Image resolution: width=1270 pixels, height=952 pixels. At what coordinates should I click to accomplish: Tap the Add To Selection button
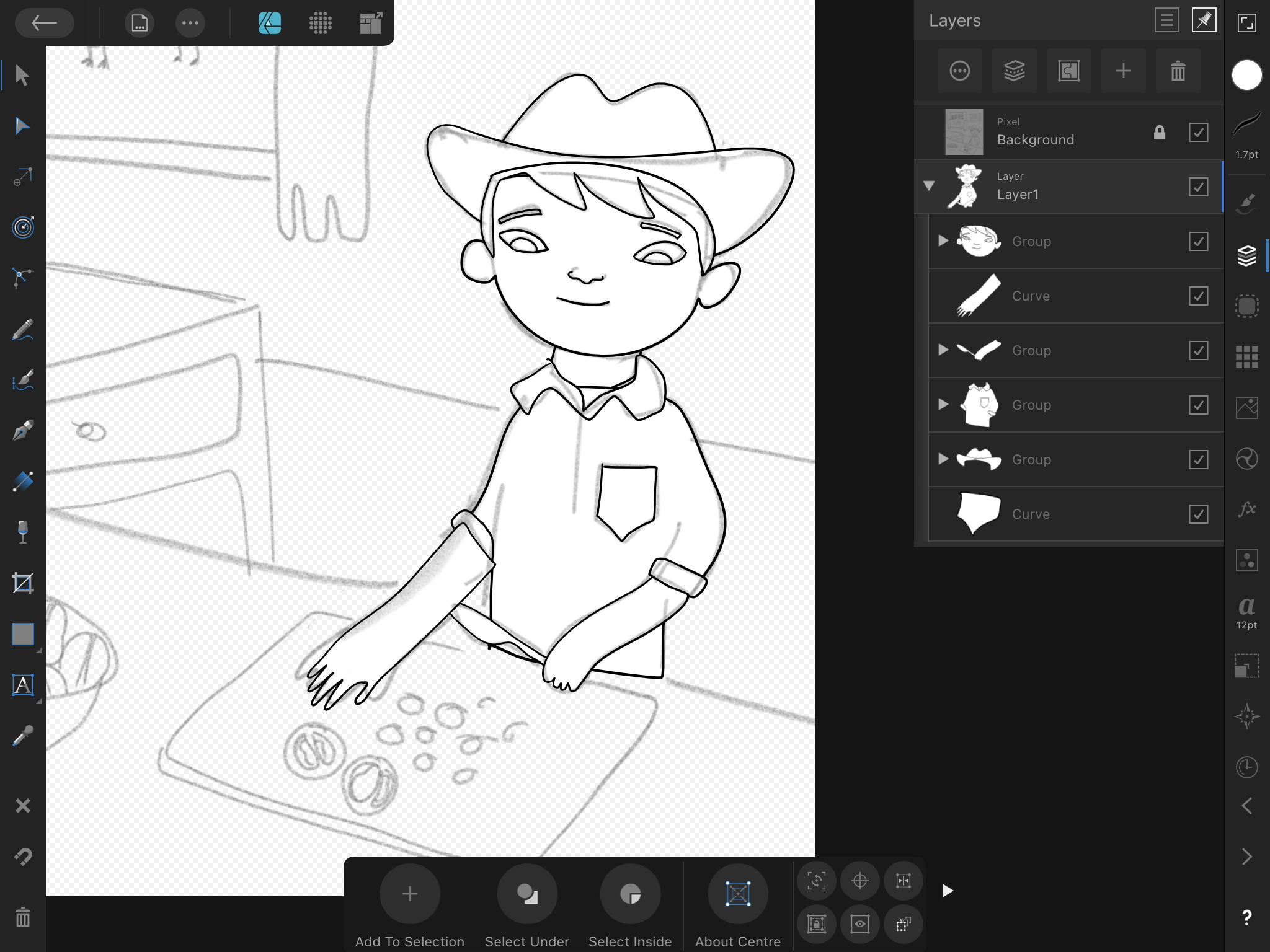(409, 894)
